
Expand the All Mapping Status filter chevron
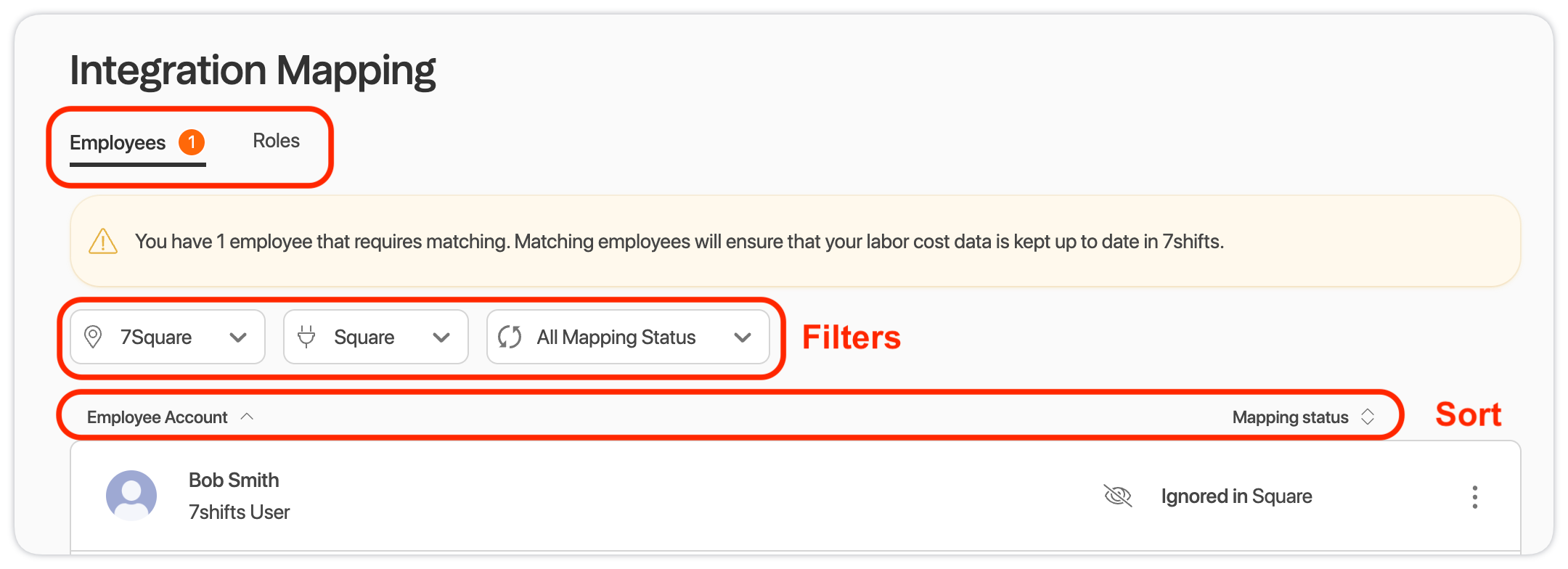coord(742,337)
